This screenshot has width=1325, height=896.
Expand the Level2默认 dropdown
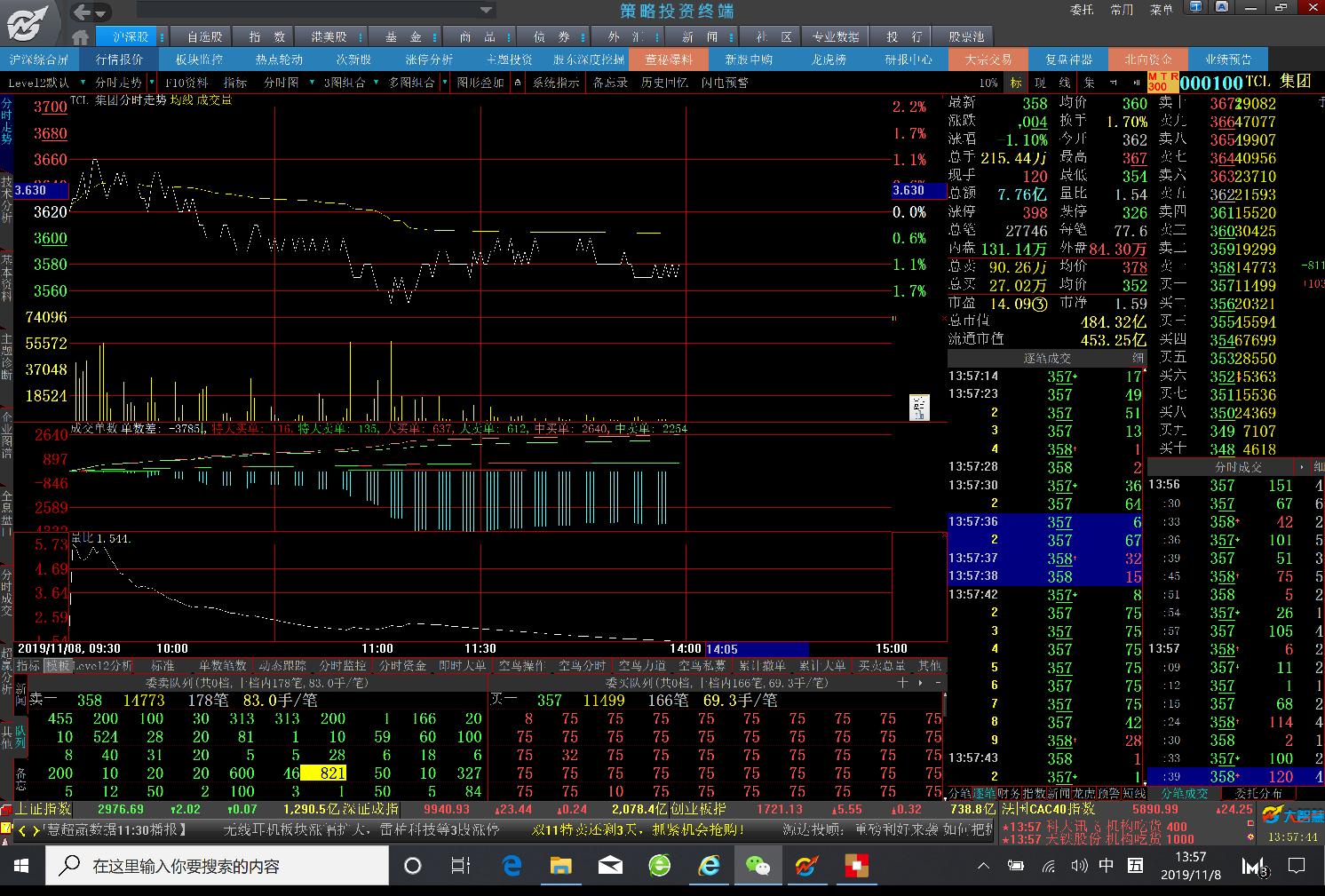point(80,83)
